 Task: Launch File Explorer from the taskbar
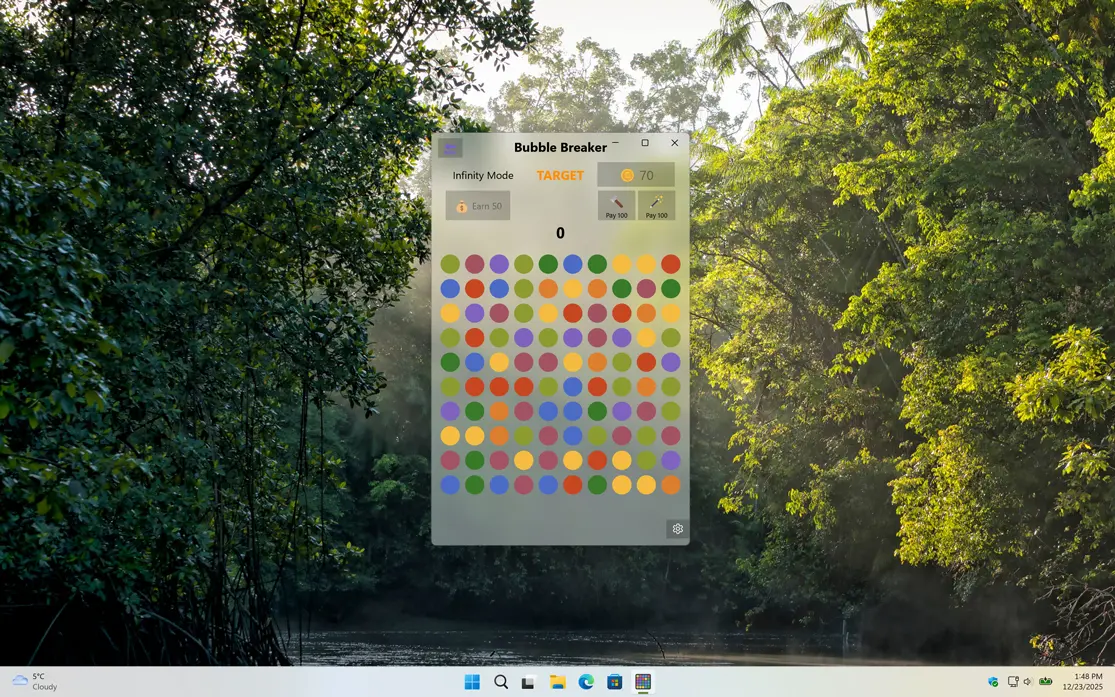coord(557,682)
